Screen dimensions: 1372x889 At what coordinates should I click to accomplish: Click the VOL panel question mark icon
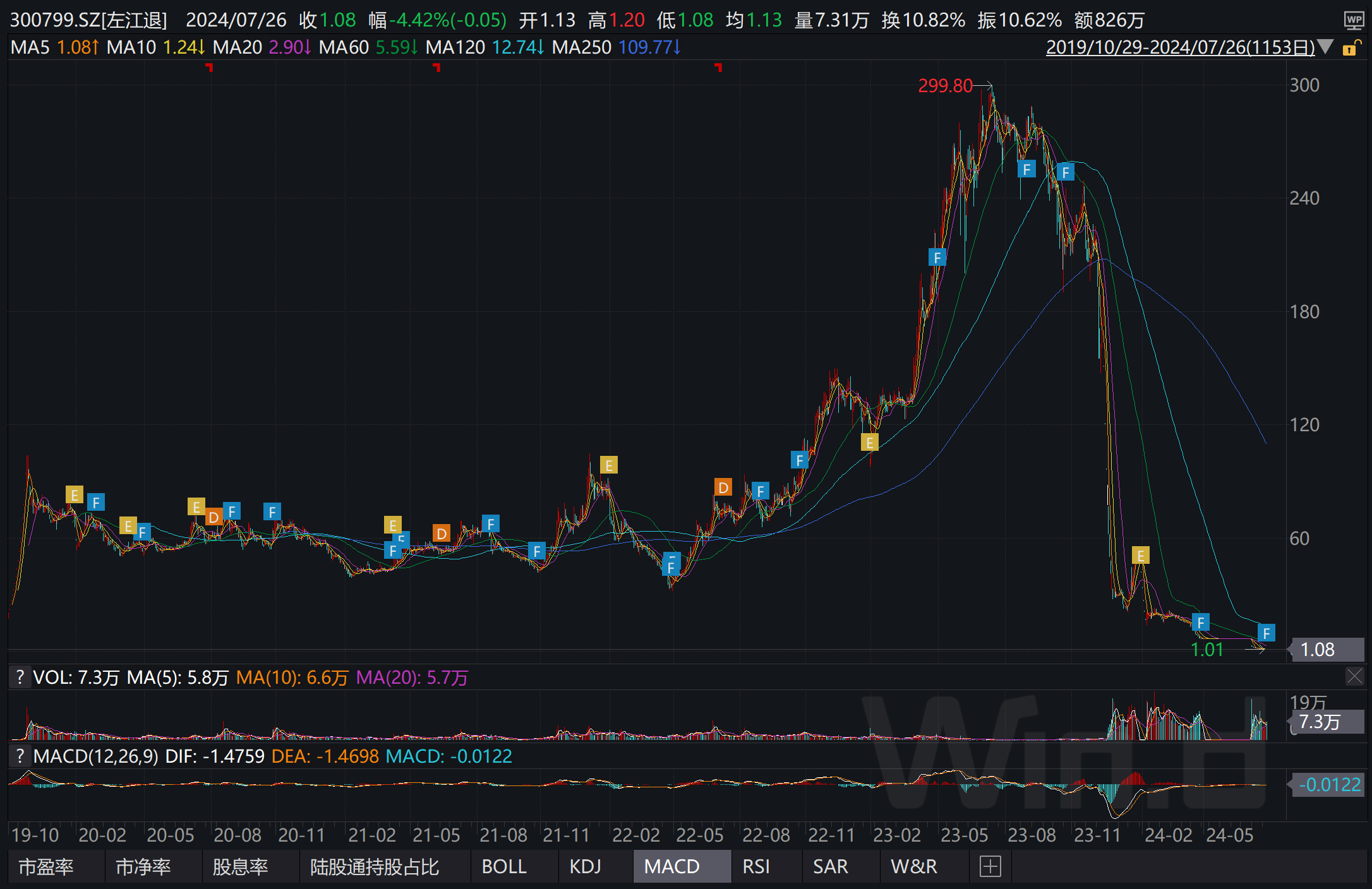pos(20,677)
